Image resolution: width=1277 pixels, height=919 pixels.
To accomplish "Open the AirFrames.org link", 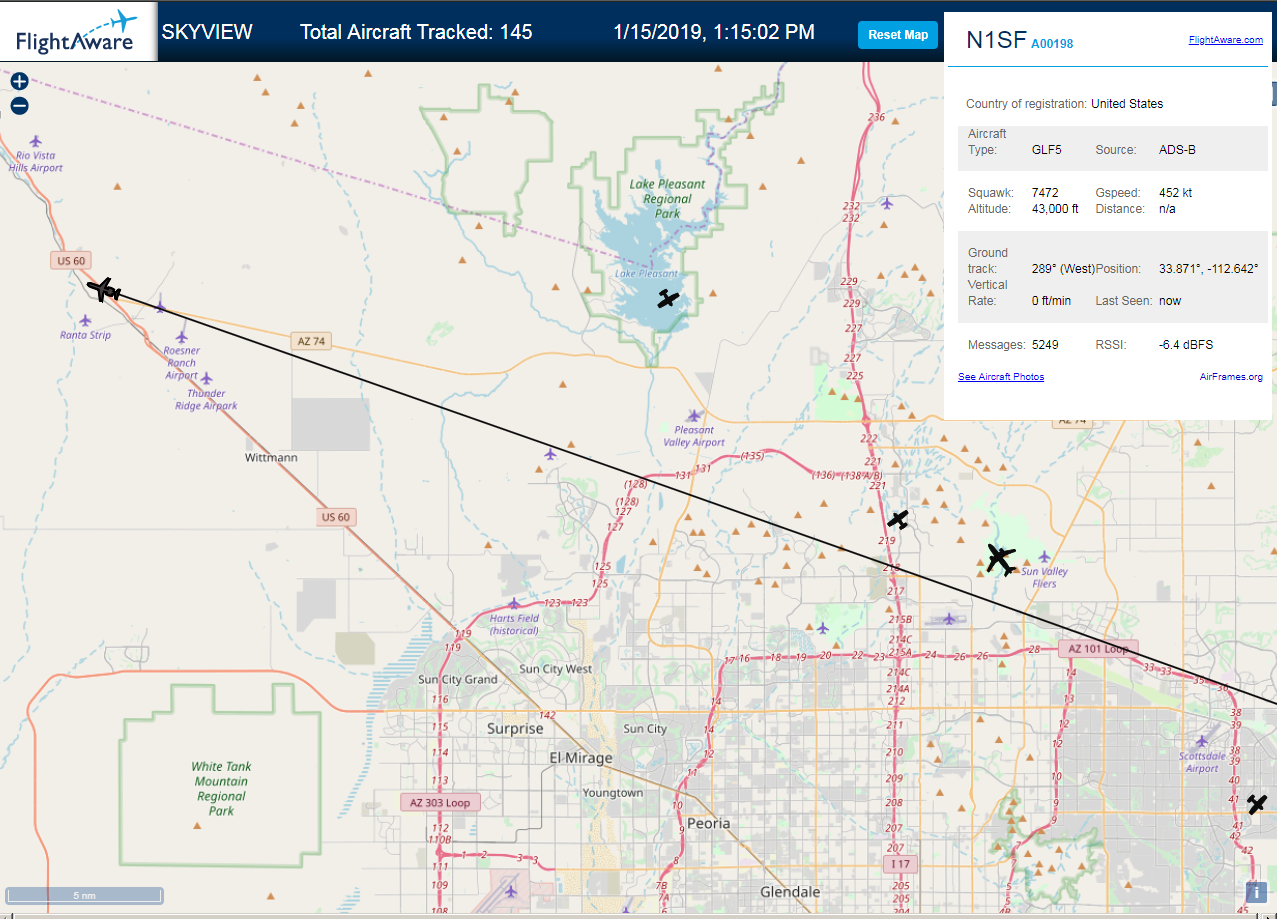I will tap(1231, 377).
